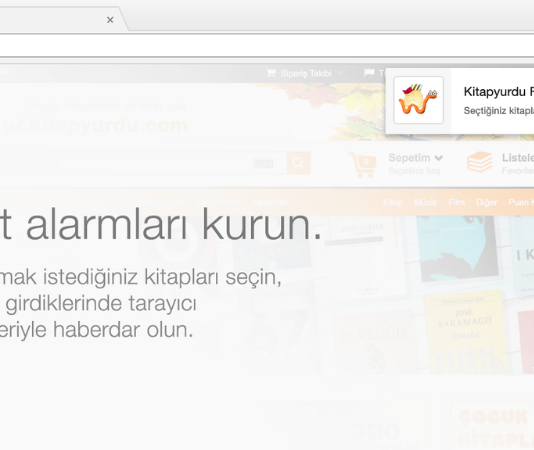Click the orange search magnifier button
This screenshot has height=450, width=534.
298,163
